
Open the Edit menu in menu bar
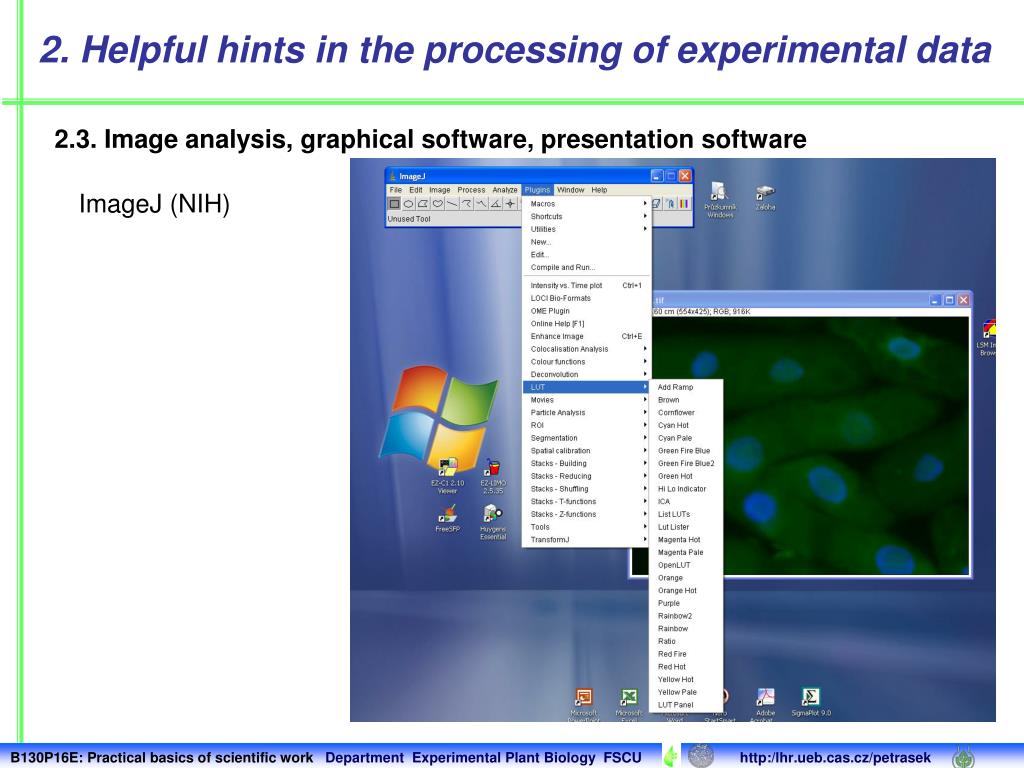pyautogui.click(x=416, y=190)
